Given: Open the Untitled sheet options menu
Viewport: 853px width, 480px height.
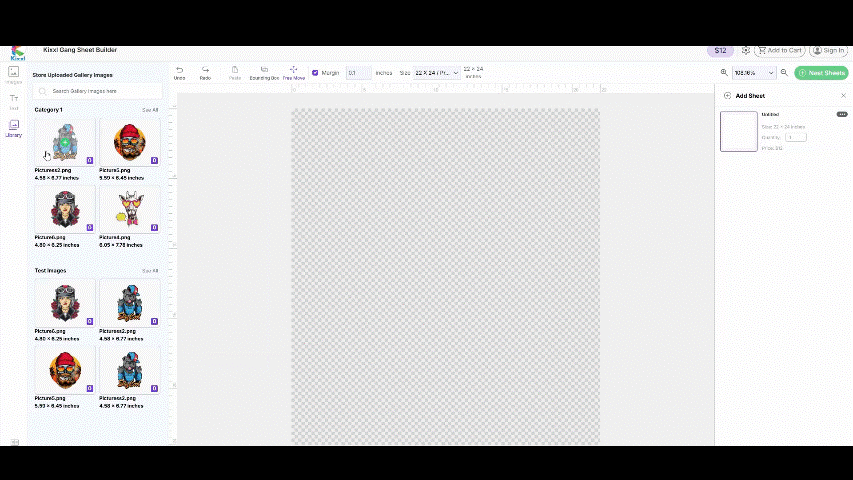Looking at the screenshot, I should pyautogui.click(x=842, y=115).
